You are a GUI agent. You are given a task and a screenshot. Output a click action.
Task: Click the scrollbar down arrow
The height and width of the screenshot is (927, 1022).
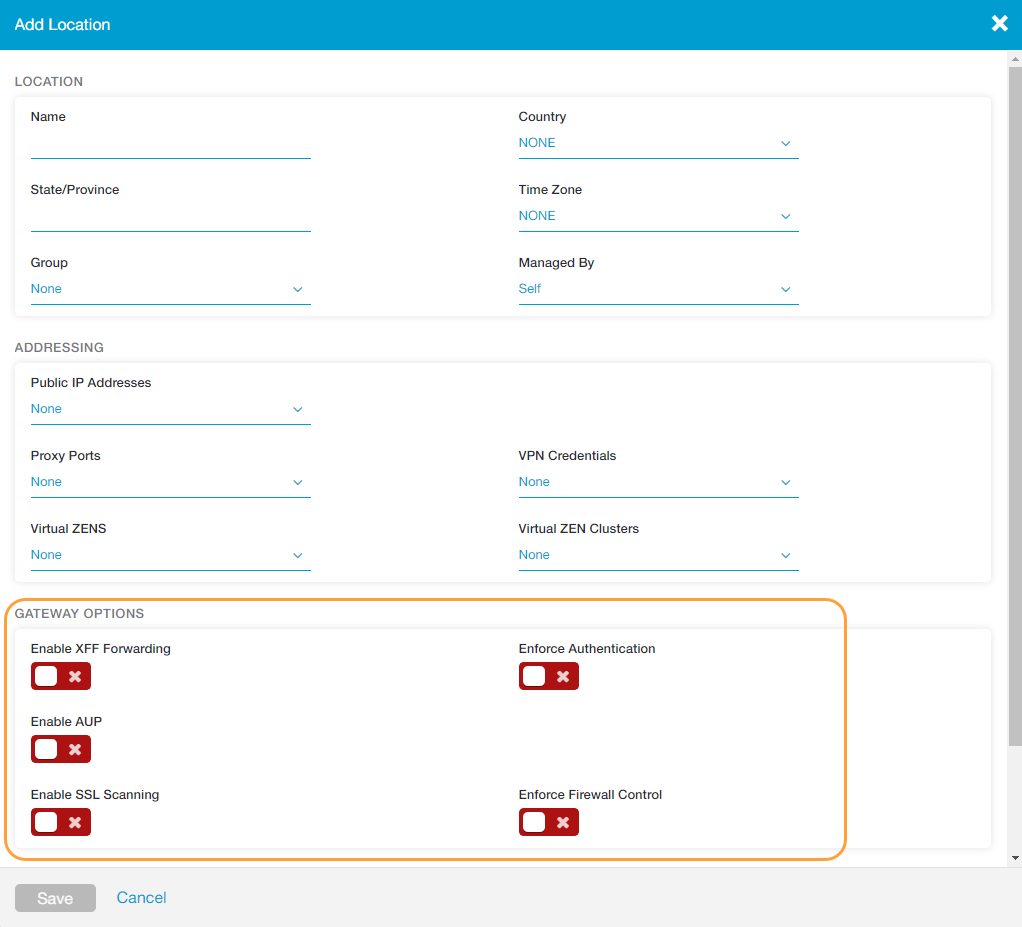[1015, 858]
